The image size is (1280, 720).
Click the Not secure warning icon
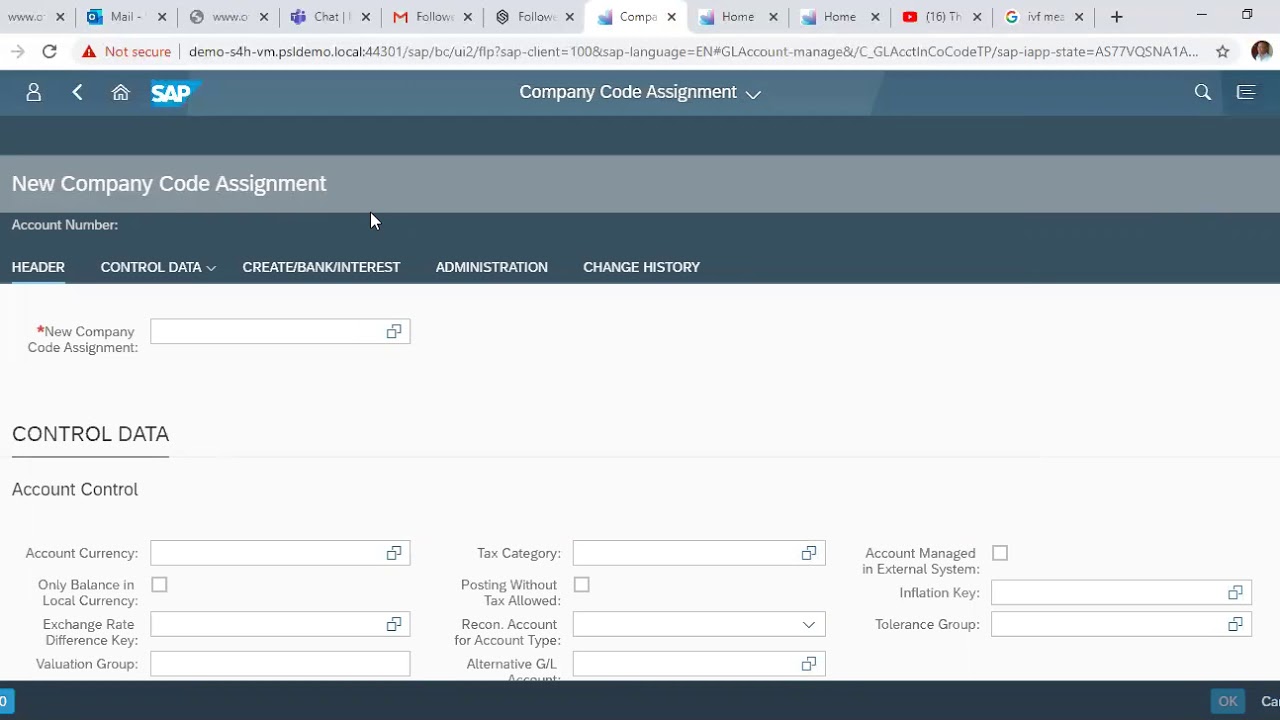pos(89,52)
